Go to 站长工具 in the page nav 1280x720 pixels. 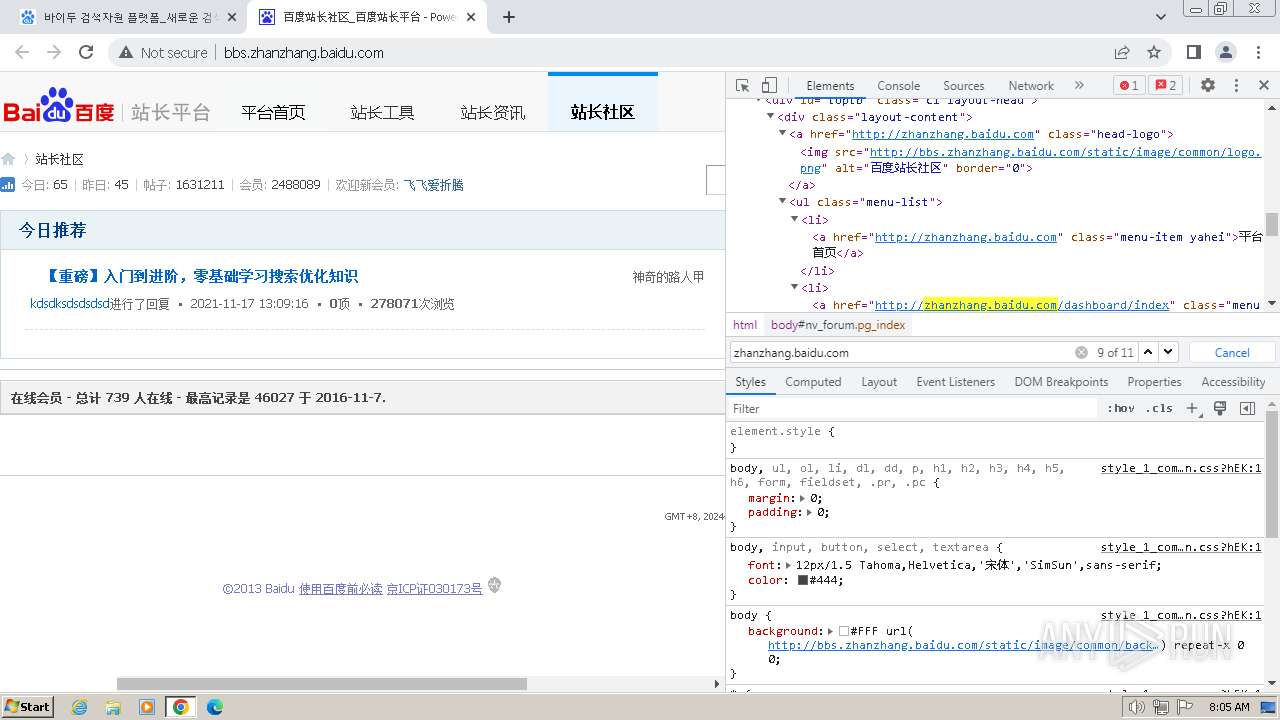coord(382,112)
